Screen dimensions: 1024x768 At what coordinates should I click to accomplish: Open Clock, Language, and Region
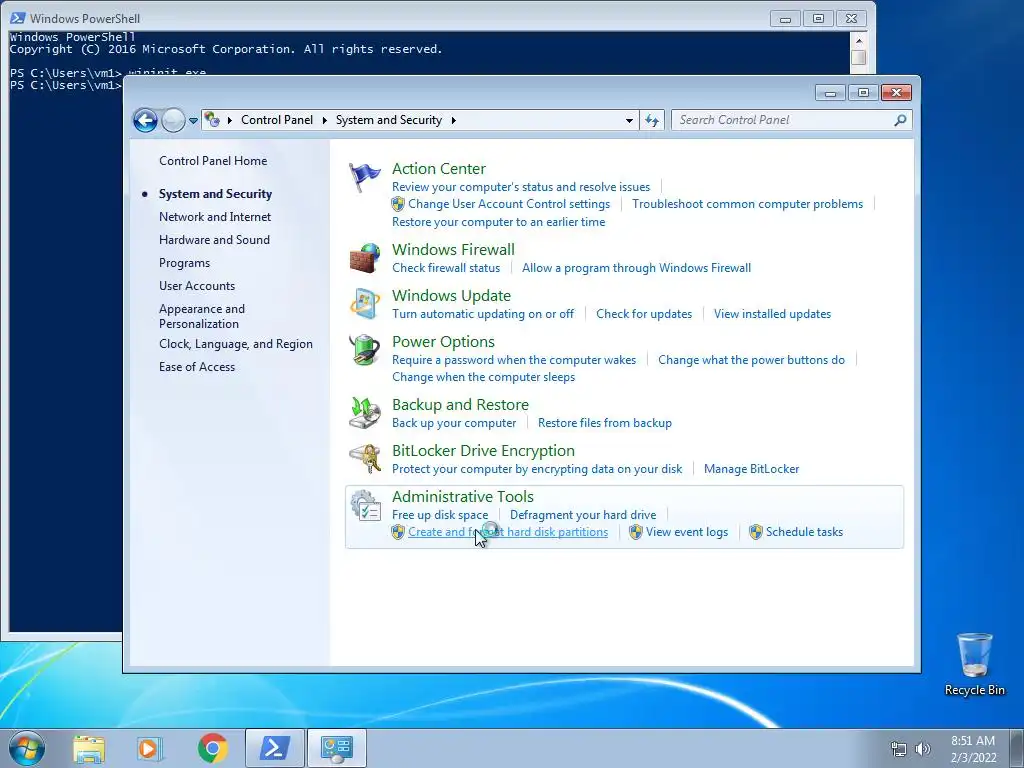click(236, 344)
